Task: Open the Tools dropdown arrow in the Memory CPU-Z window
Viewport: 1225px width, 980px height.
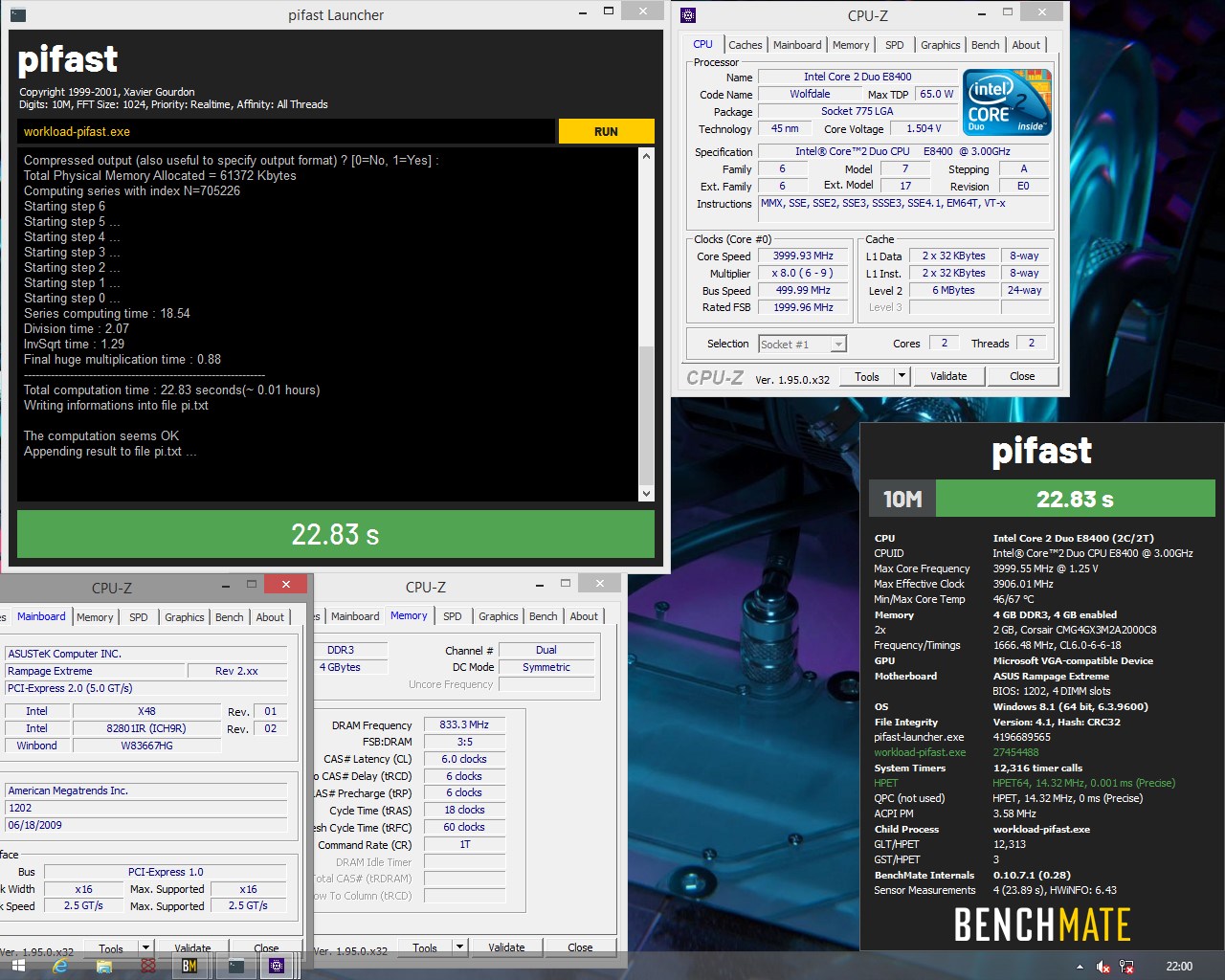Action: [459, 947]
